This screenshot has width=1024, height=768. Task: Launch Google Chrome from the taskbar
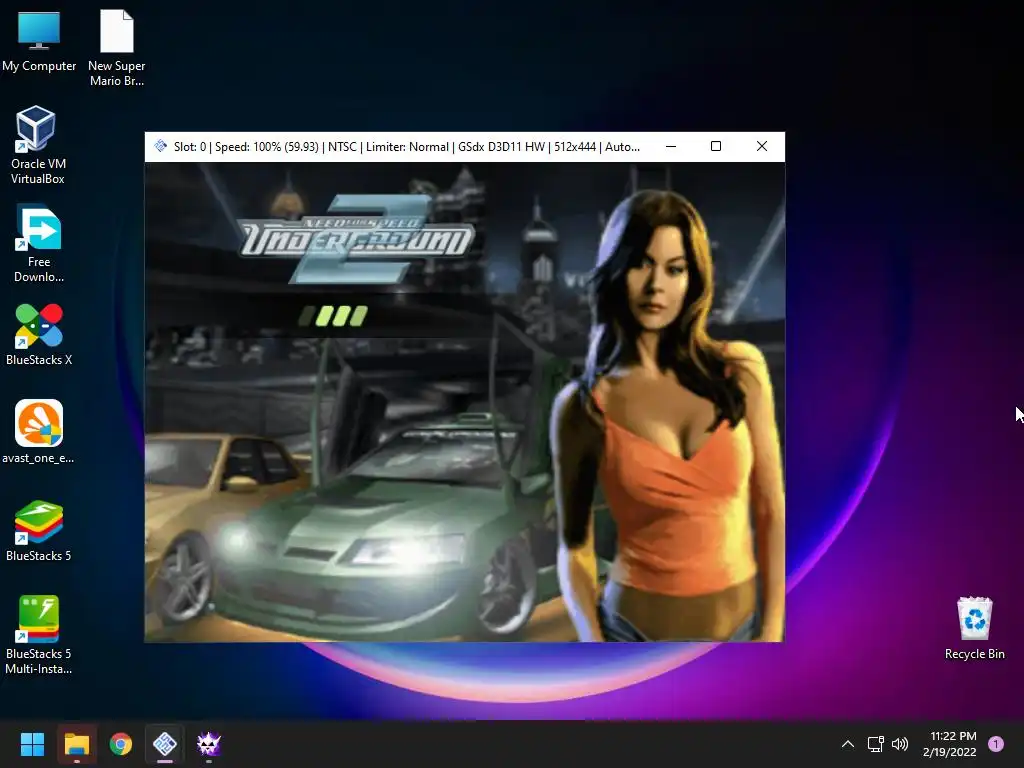pos(121,744)
